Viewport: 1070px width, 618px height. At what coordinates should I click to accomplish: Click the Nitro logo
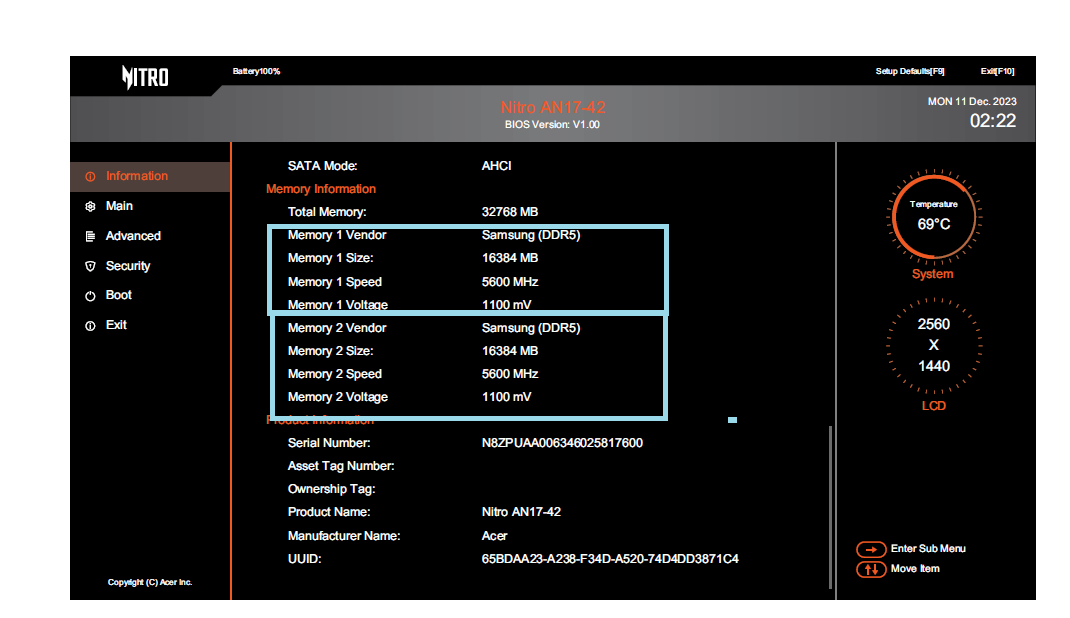point(145,77)
